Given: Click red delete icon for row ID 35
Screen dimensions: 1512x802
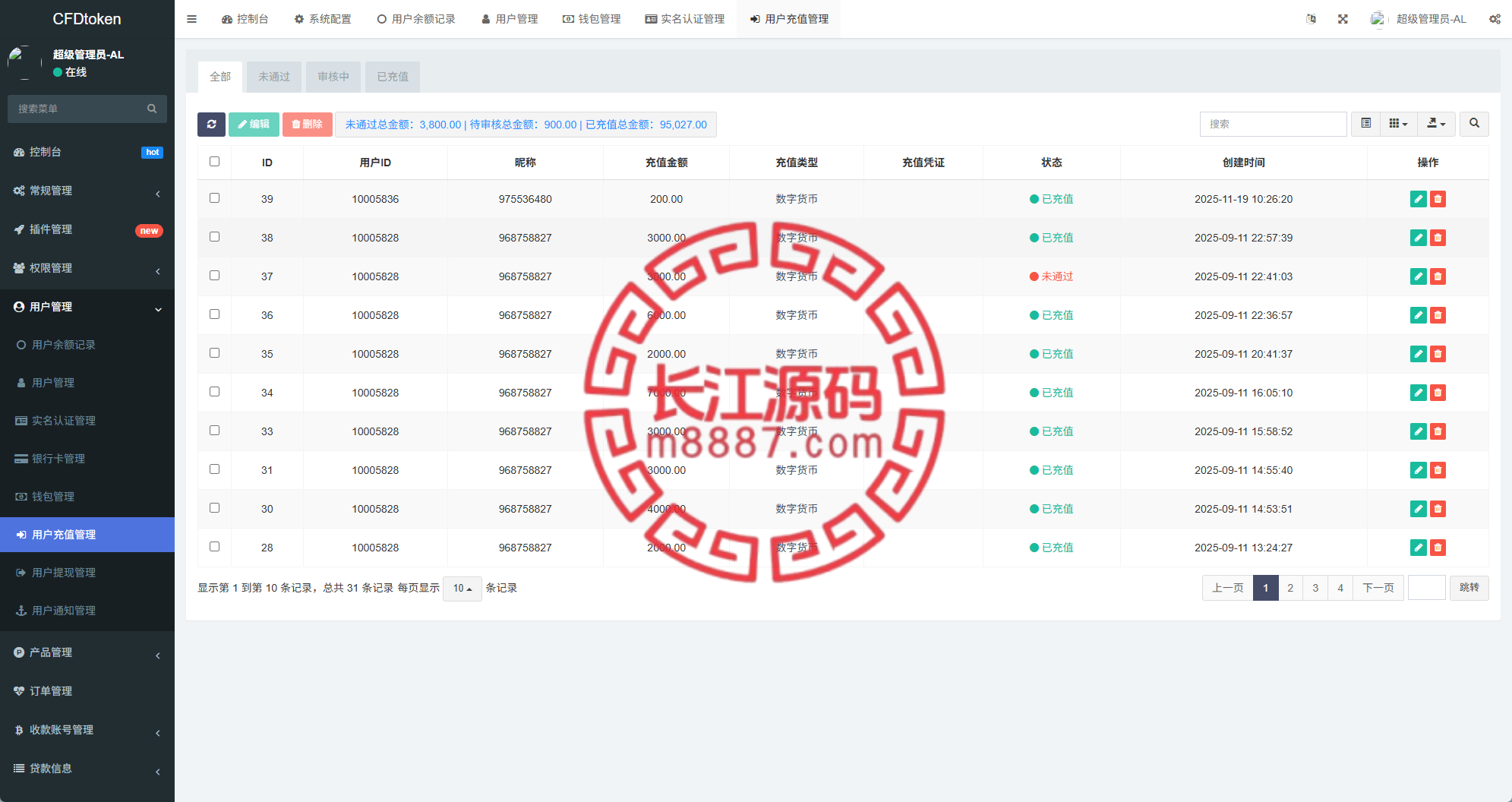Looking at the screenshot, I should (x=1438, y=354).
